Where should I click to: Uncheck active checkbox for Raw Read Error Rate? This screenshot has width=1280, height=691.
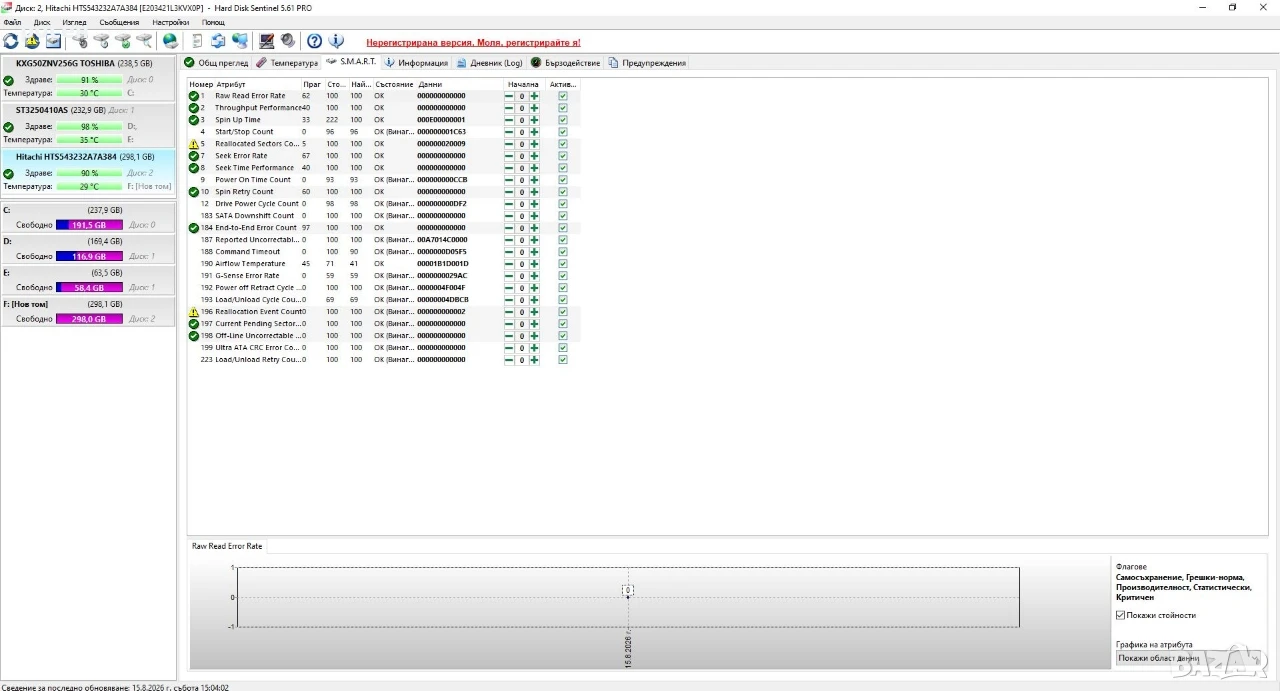[563, 96]
